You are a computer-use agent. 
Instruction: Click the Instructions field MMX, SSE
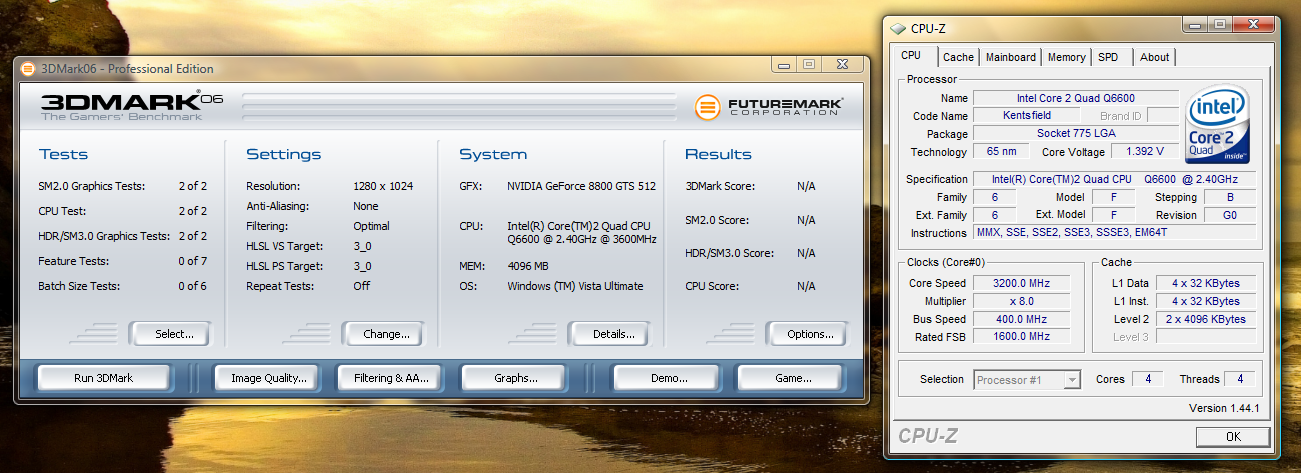1114,233
